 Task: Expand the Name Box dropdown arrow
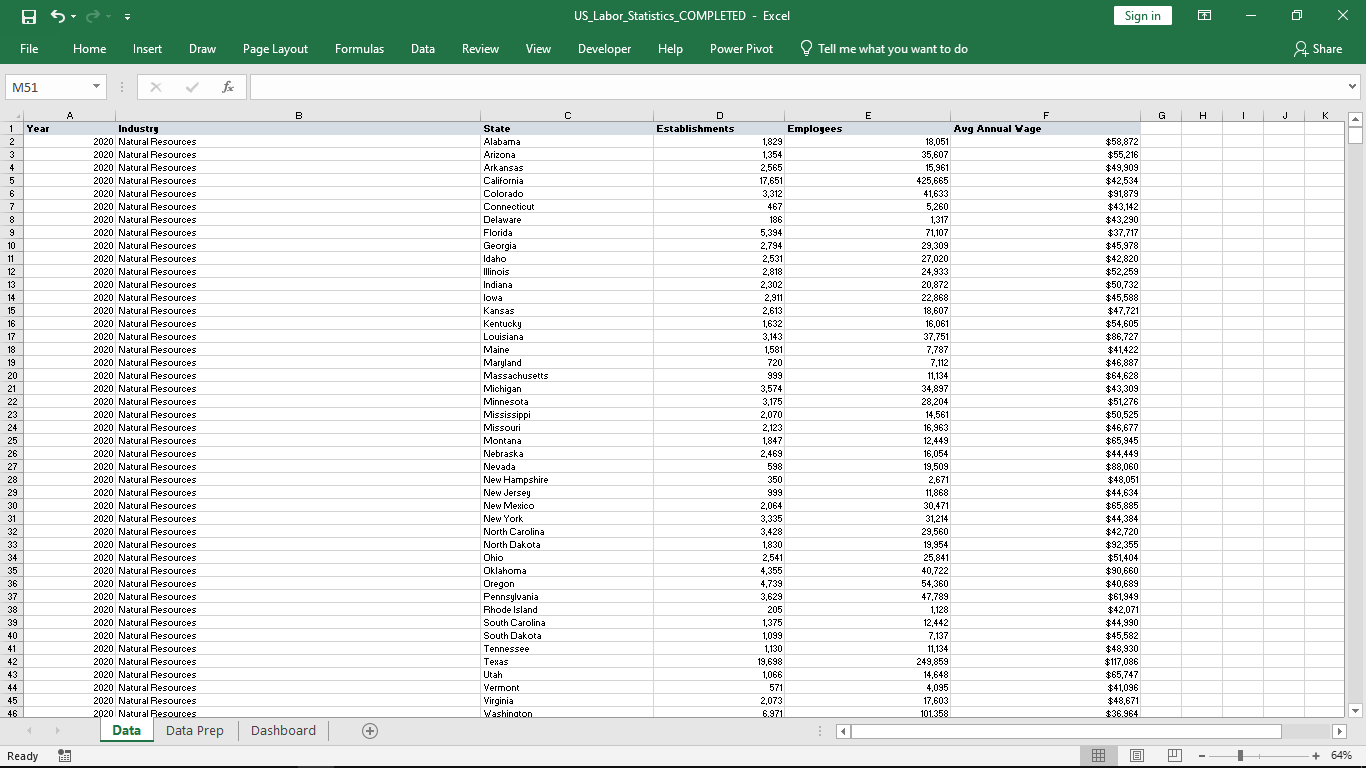click(x=97, y=87)
